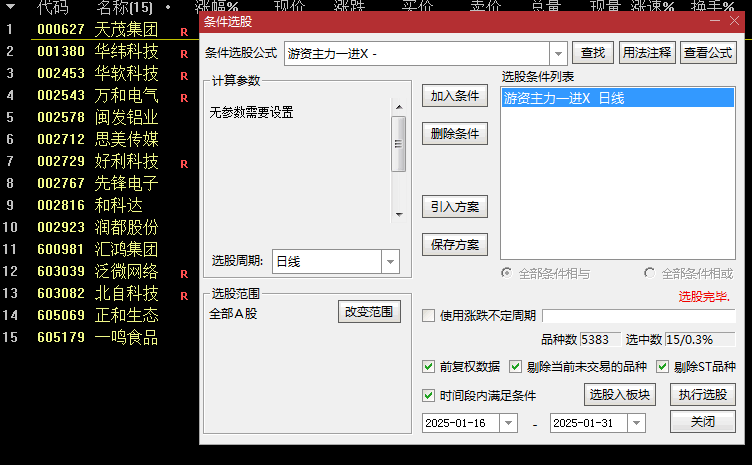Toggle 剔除当前未交易的品种 checkbox
The image size is (752, 465).
pos(515,367)
